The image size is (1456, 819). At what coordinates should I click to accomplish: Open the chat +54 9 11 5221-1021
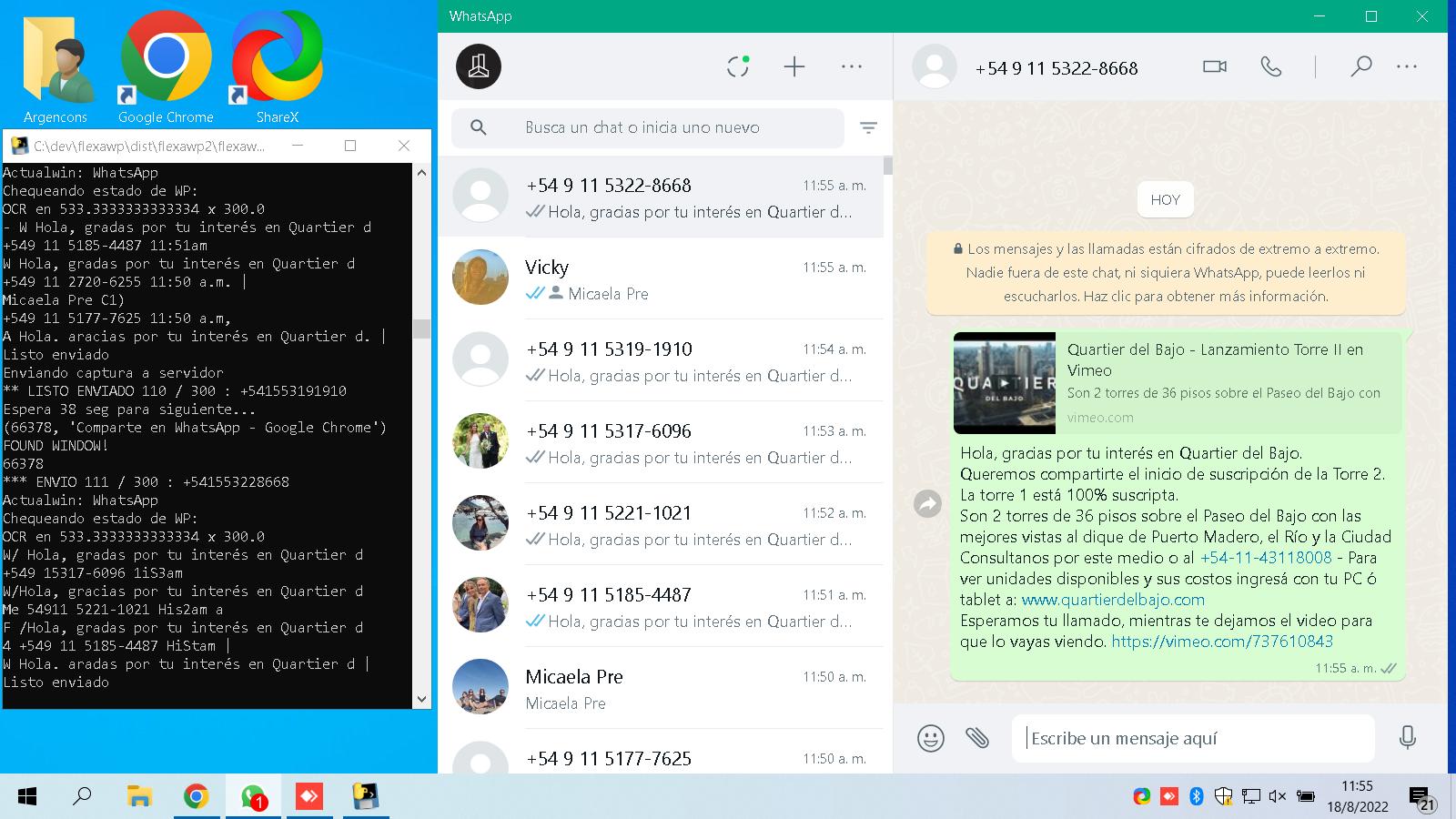pyautogui.click(x=661, y=524)
